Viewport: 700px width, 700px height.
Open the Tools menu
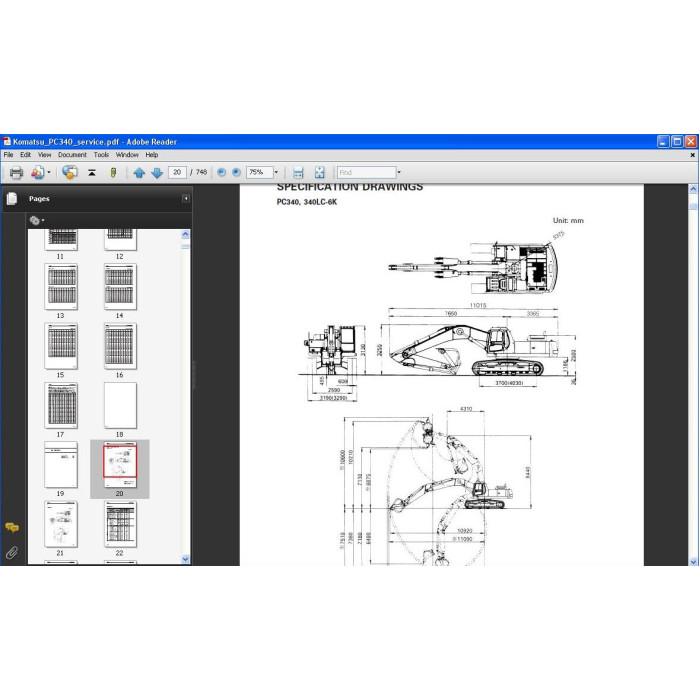point(101,155)
